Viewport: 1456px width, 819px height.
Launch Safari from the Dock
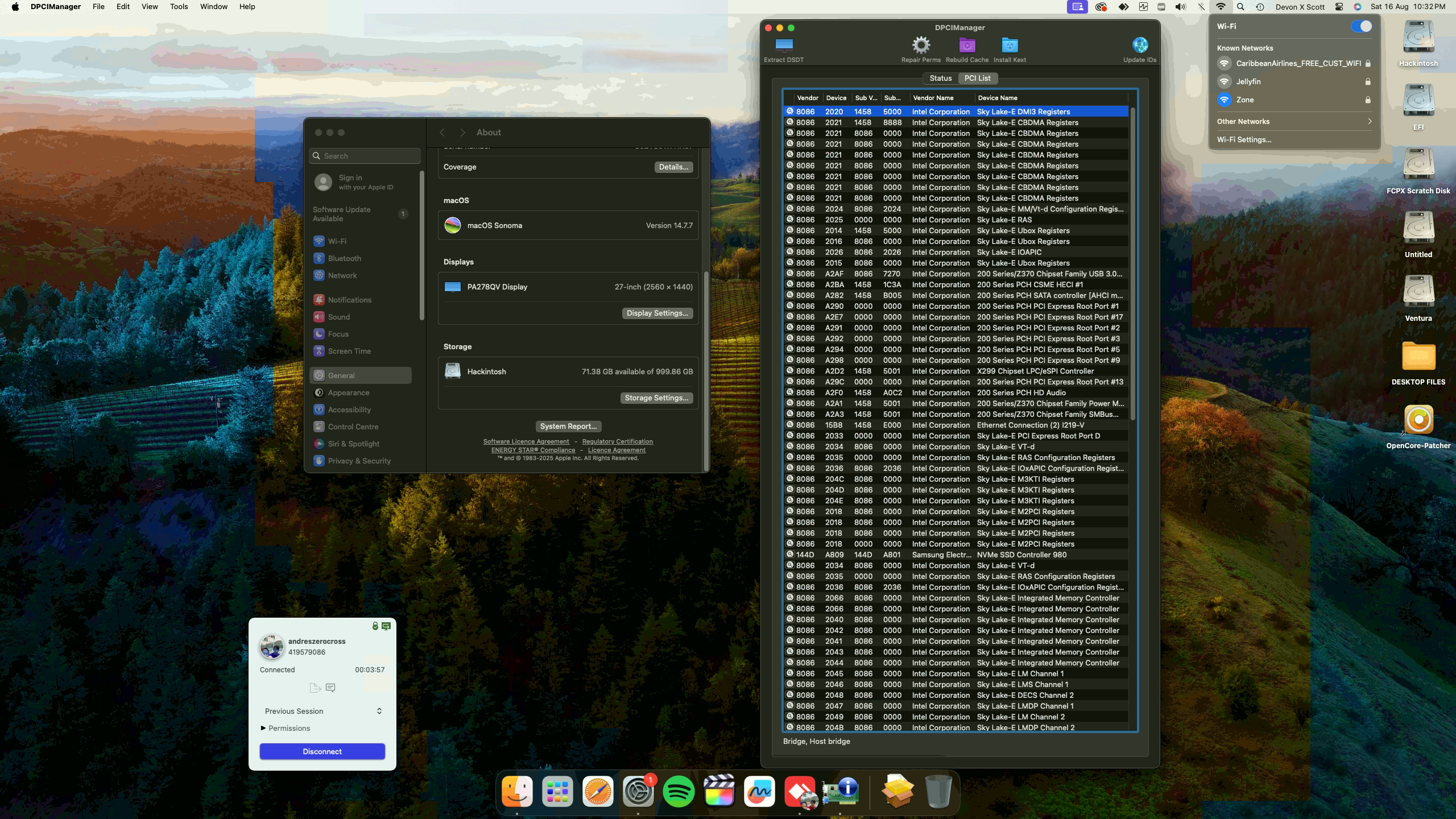click(x=598, y=791)
